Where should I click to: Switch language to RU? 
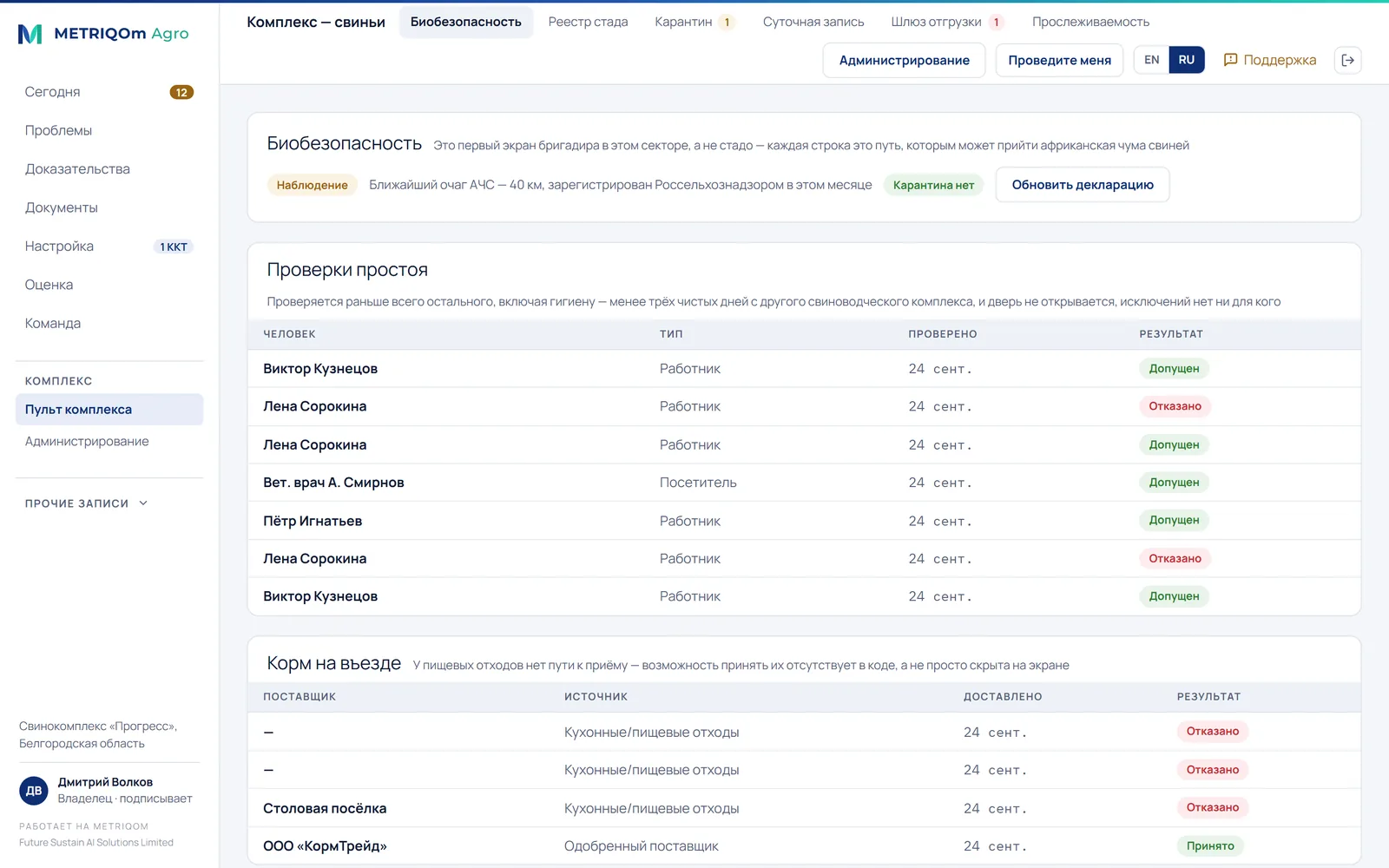click(x=1187, y=60)
